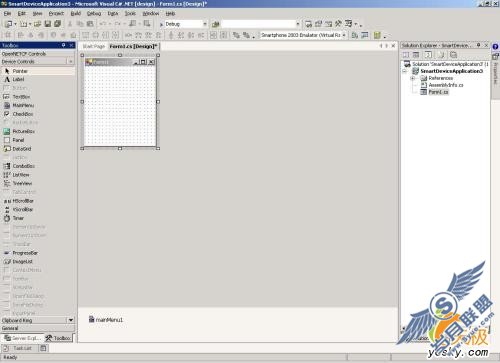This screenshot has width=500, height=363.
Task: Toggle auto-hide pin on Toolbox panel
Action: (63, 45)
